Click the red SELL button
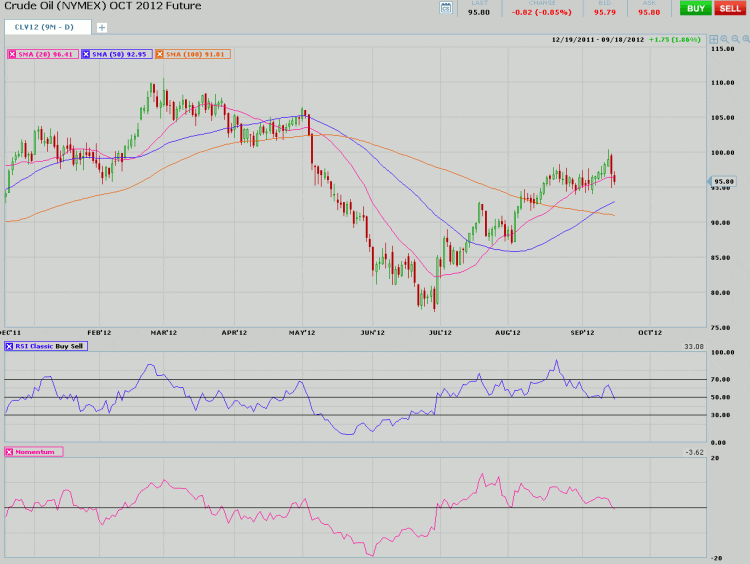The height and width of the screenshot is (564, 750). pyautogui.click(x=728, y=8)
